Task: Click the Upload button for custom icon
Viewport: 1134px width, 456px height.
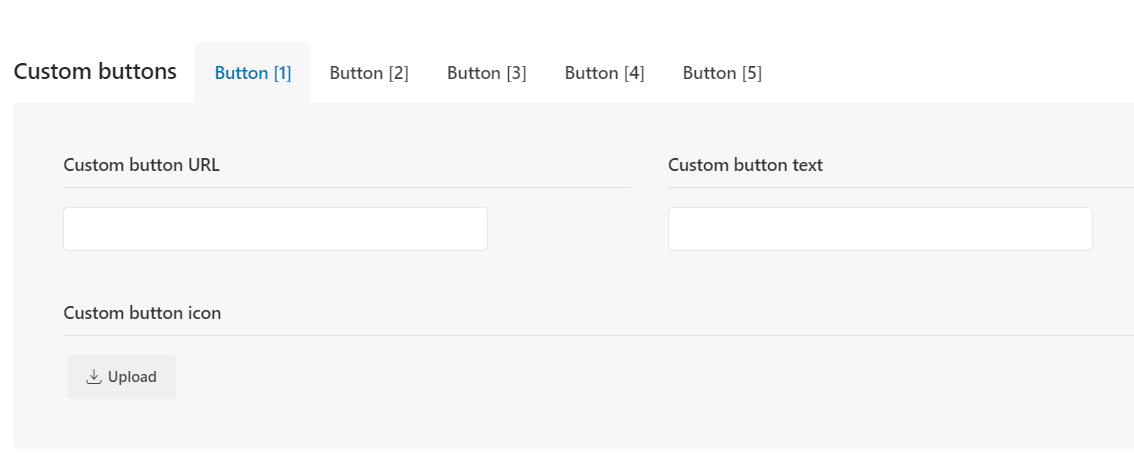Action: pos(122,377)
